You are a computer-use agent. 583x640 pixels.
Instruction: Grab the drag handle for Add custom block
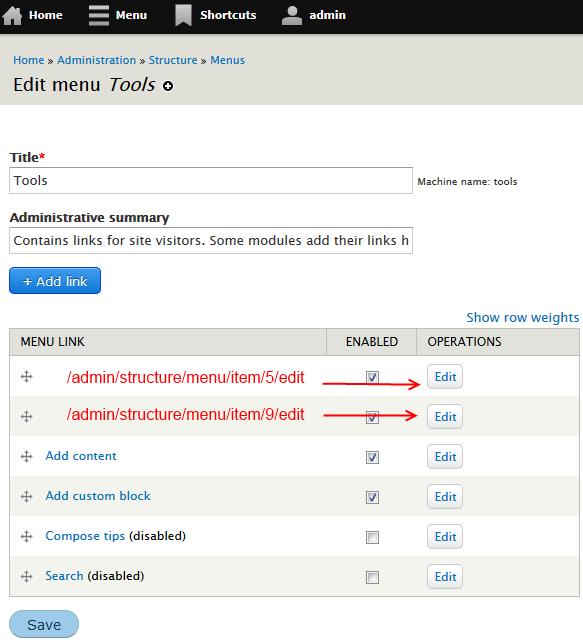tap(27, 496)
